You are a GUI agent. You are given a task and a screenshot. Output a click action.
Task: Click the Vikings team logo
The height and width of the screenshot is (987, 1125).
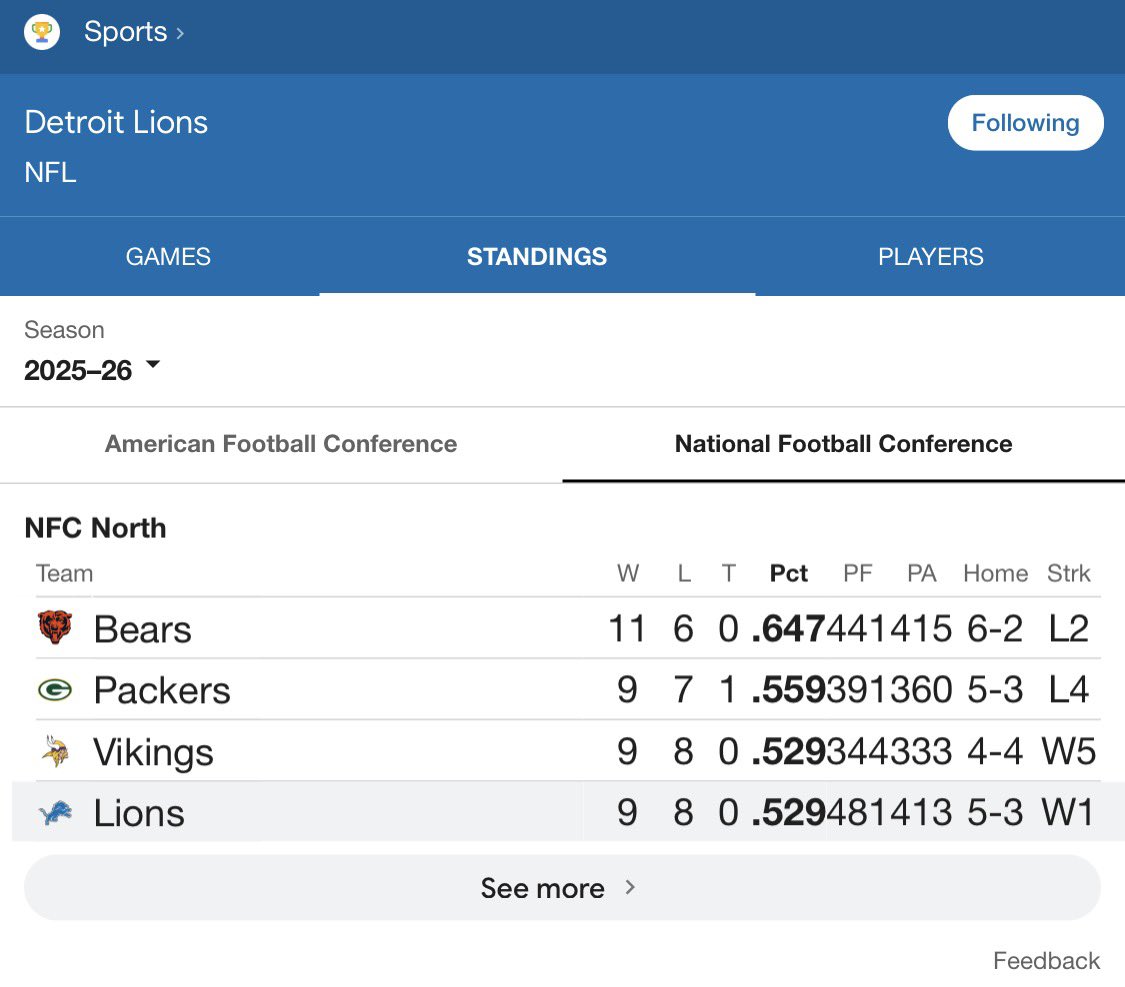[55, 751]
